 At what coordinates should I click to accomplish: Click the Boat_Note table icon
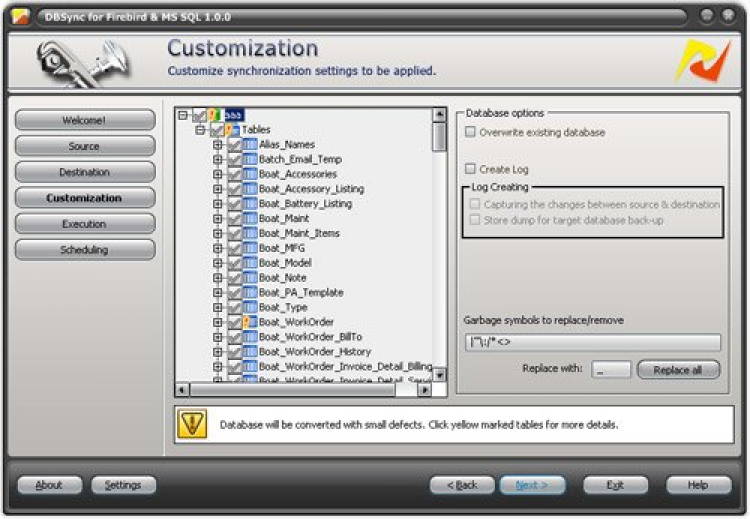(x=250, y=278)
